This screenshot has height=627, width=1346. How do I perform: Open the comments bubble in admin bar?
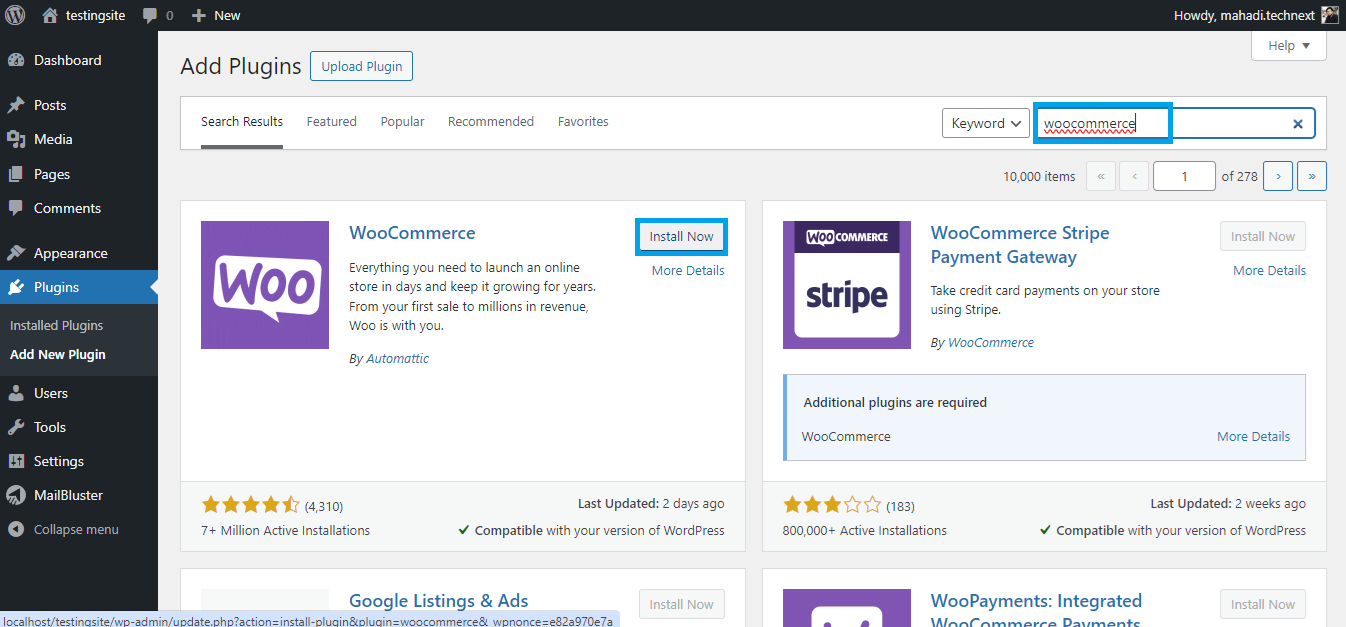click(158, 15)
